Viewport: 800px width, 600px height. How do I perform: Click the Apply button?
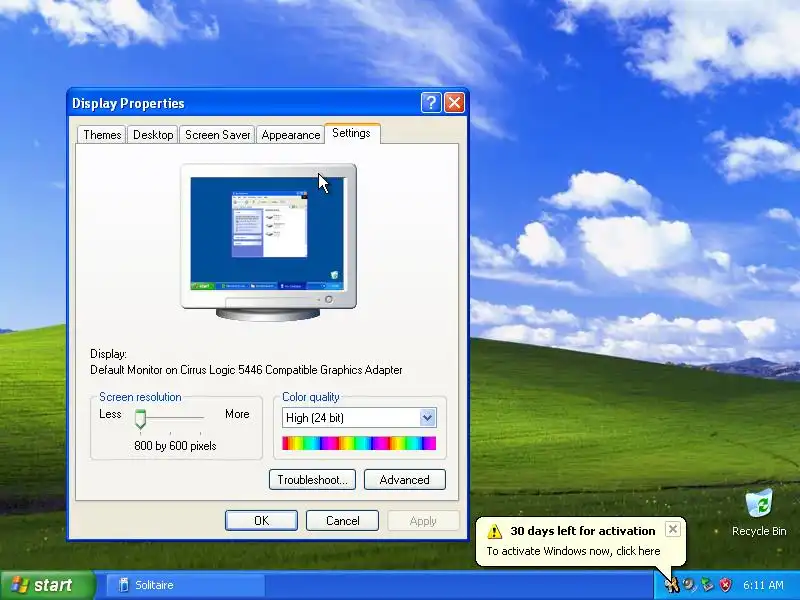point(423,520)
